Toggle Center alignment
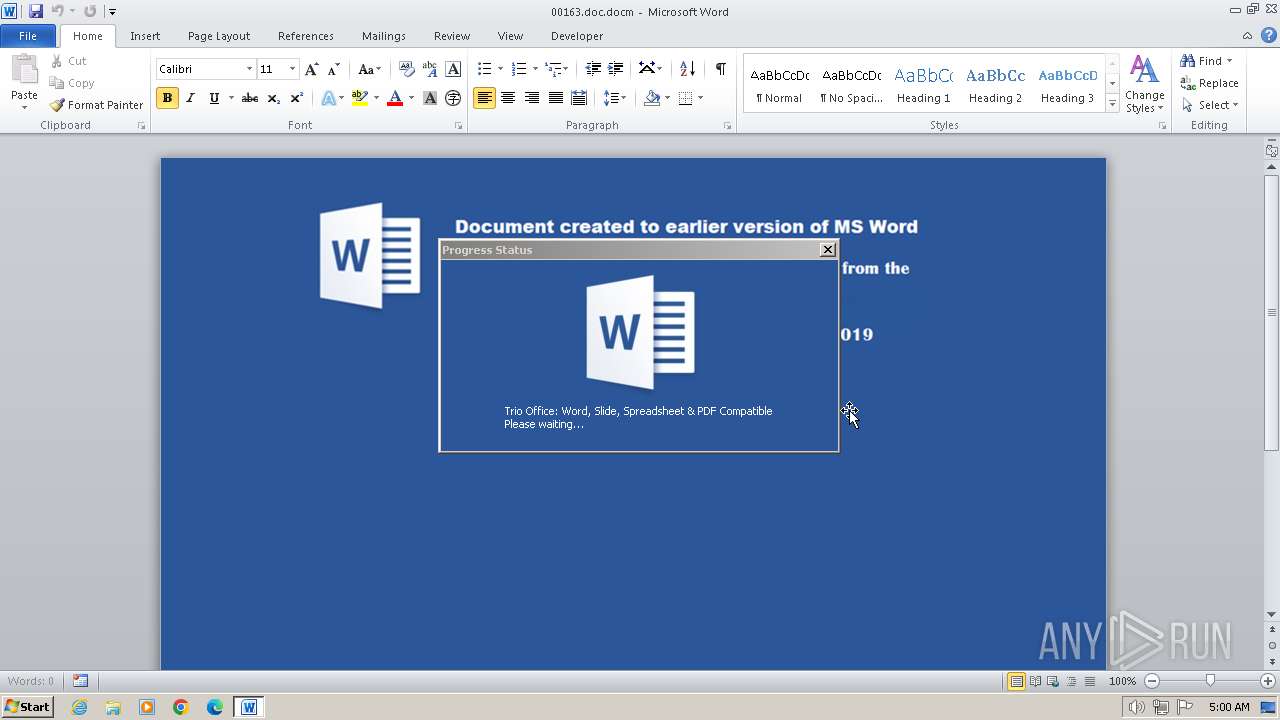1280x720 pixels. point(508,98)
